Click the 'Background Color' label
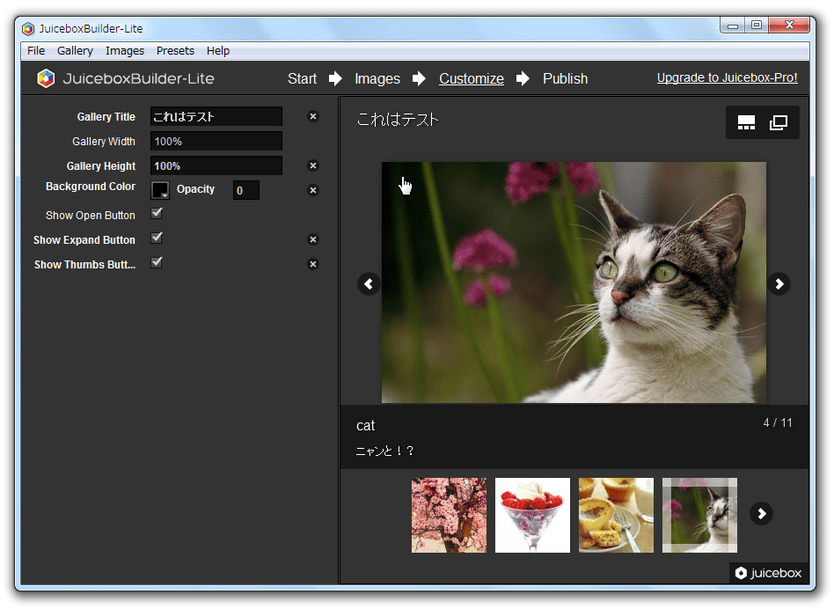Screen dimensions: 834x609 pyautogui.click(x=90, y=187)
